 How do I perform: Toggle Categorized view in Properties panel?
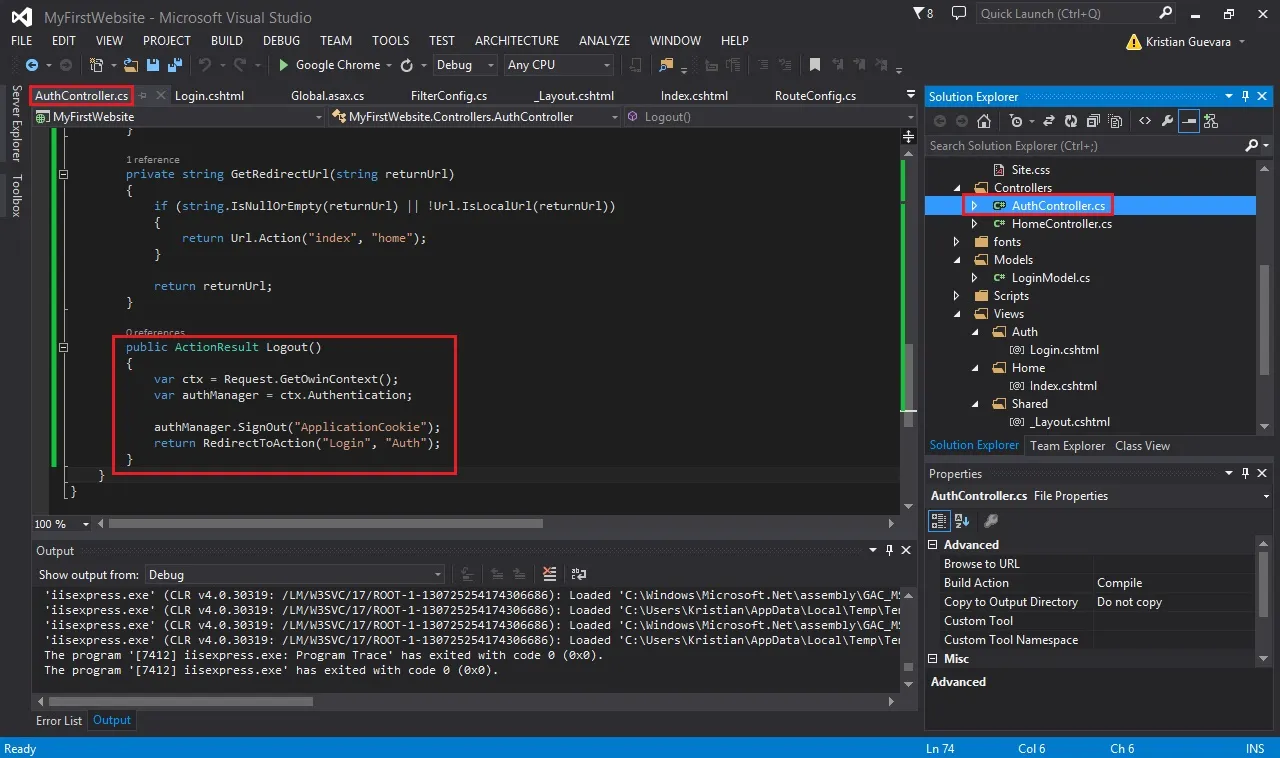coord(939,520)
